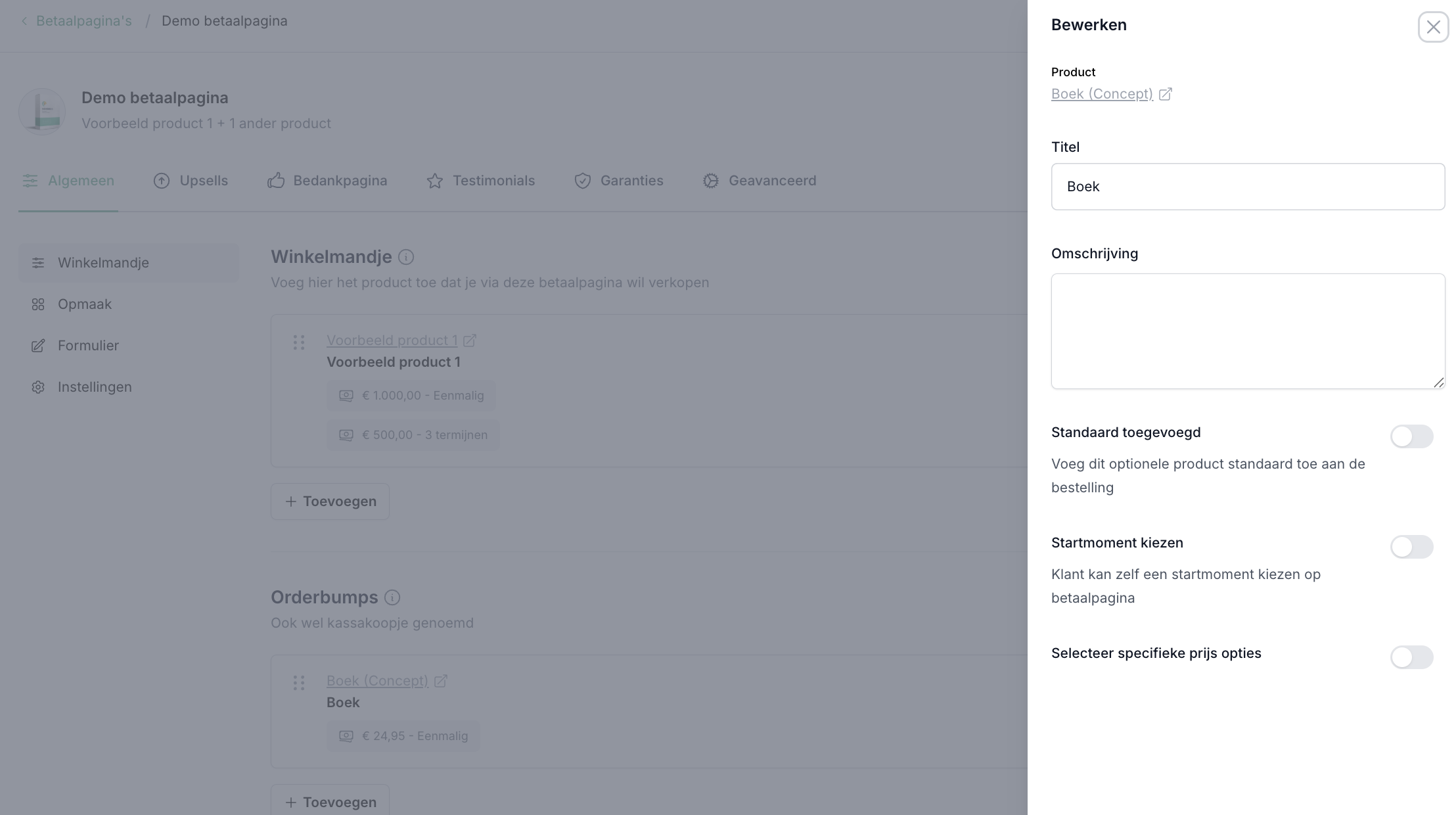Focus the Omschrijving text area
1456x815 pixels.
[x=1247, y=331]
